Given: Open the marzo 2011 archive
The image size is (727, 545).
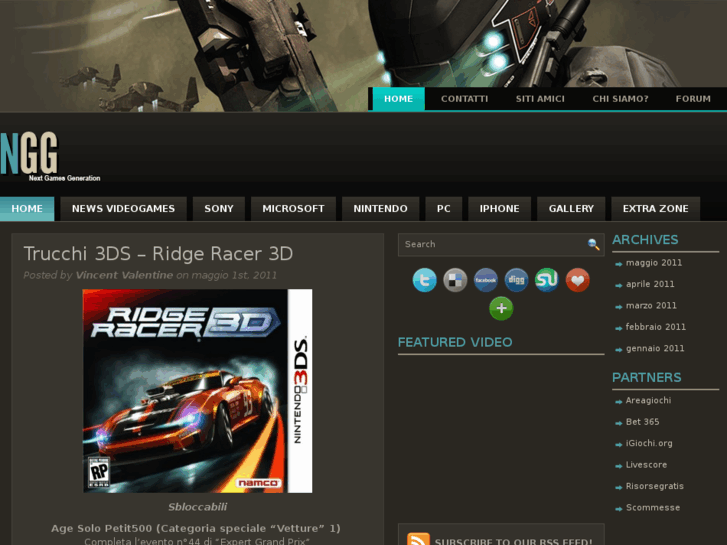Looking at the screenshot, I should click(651, 305).
